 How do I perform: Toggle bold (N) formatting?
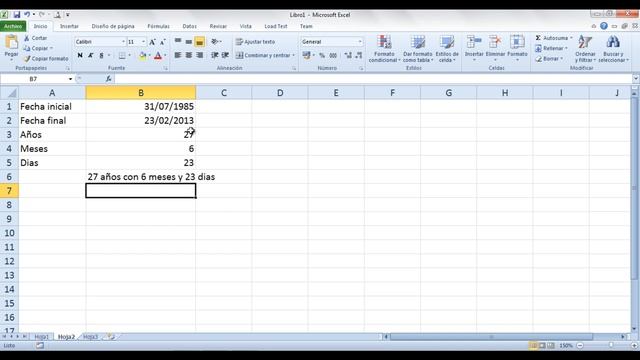[x=80, y=55]
